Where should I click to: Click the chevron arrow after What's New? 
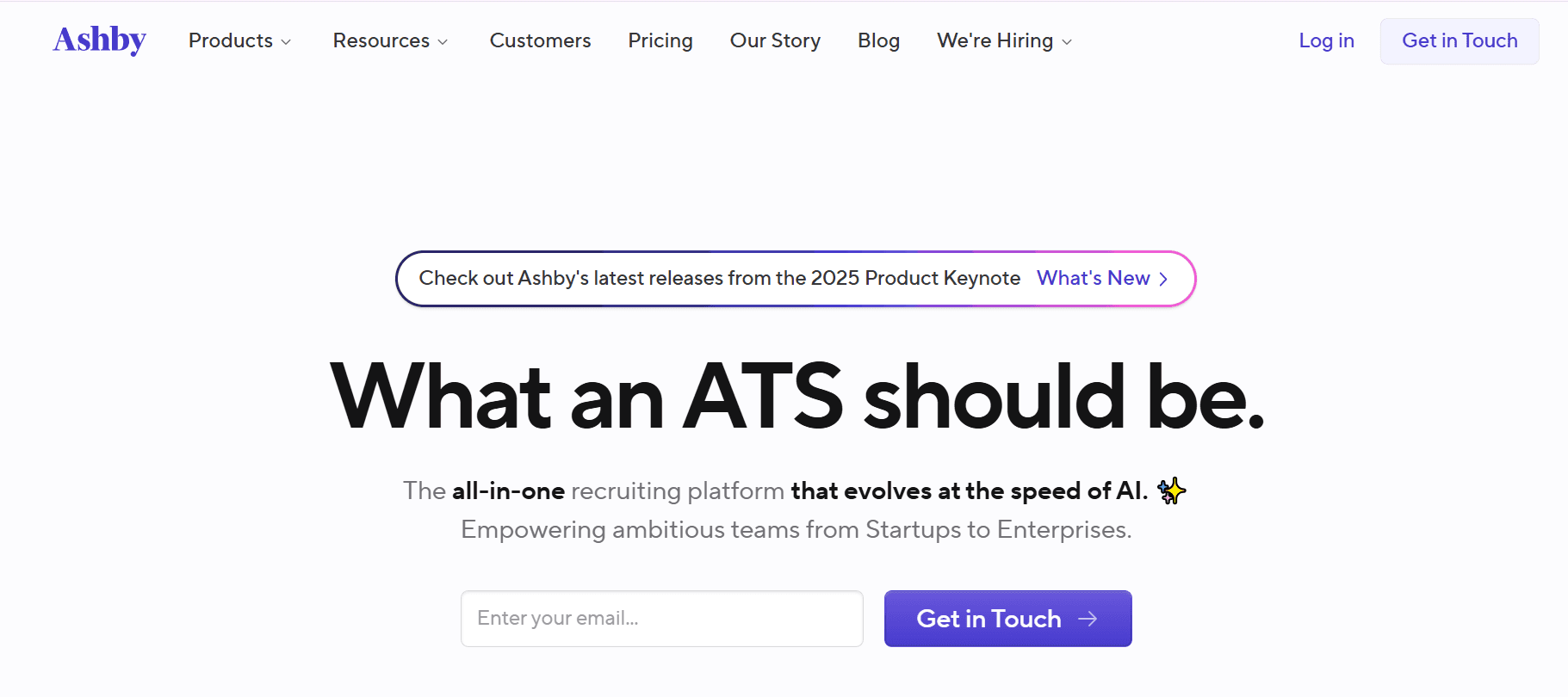[x=1163, y=279]
